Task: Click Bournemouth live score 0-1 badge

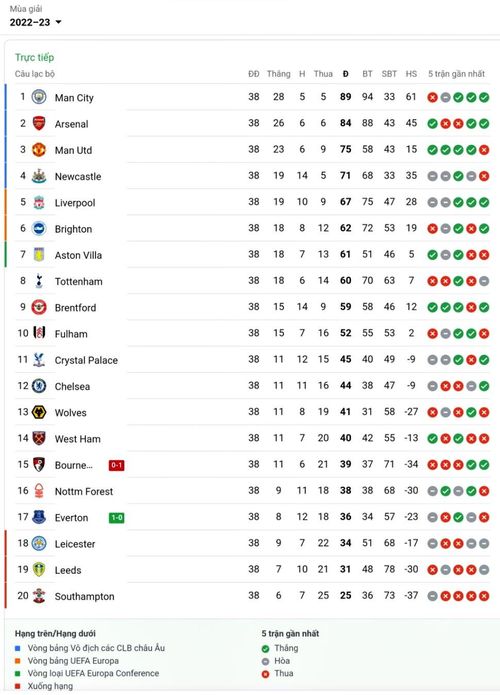Action: (x=117, y=465)
